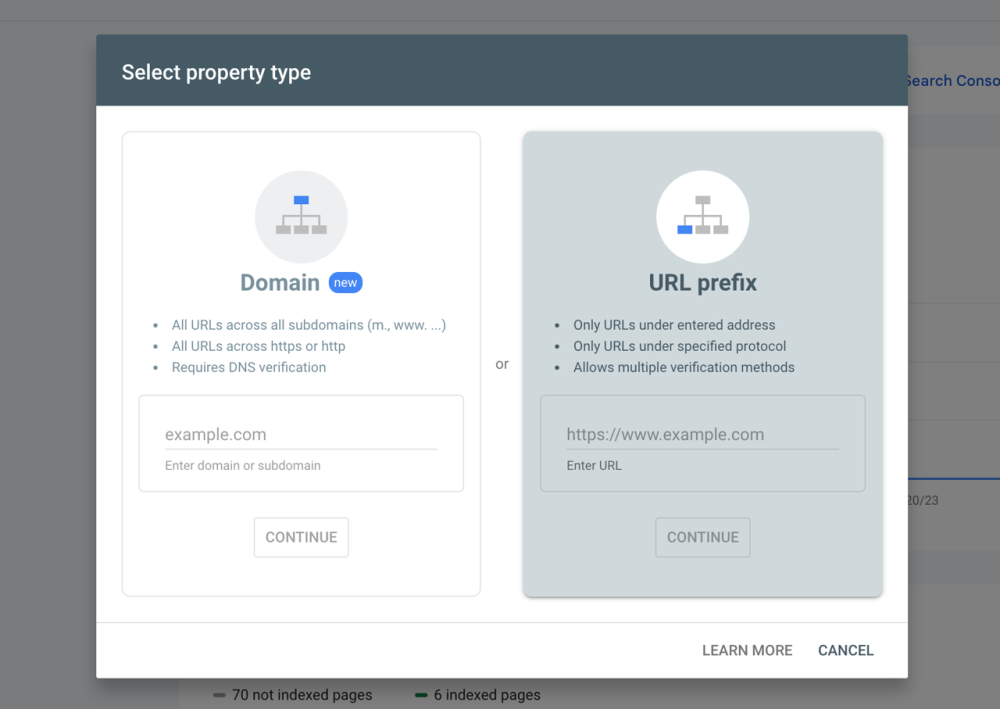The height and width of the screenshot is (709, 1000).
Task: Toggle the "70 not indexed pages" legend
Action: tap(301, 695)
